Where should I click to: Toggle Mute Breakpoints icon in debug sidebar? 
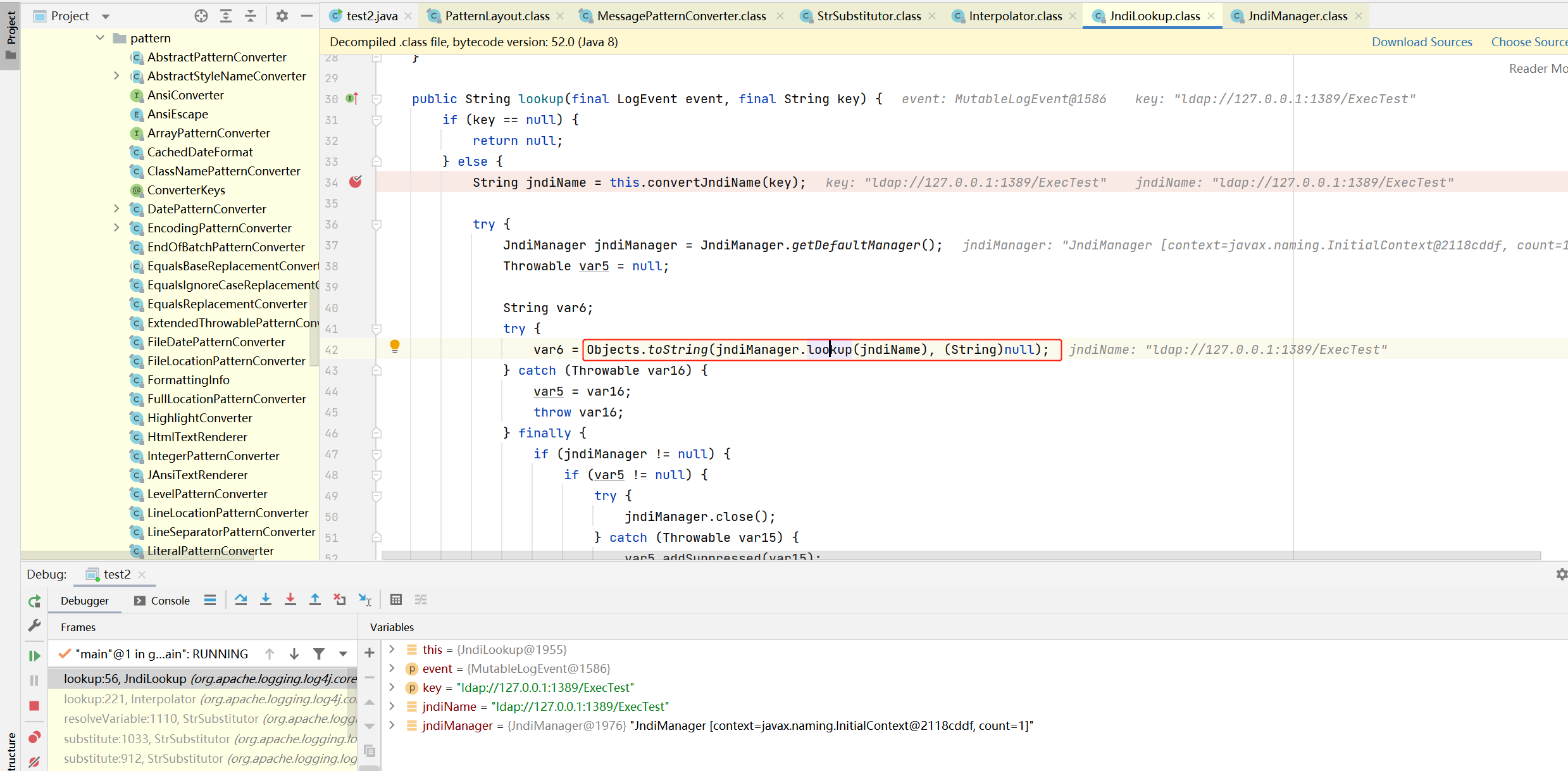pos(34,762)
